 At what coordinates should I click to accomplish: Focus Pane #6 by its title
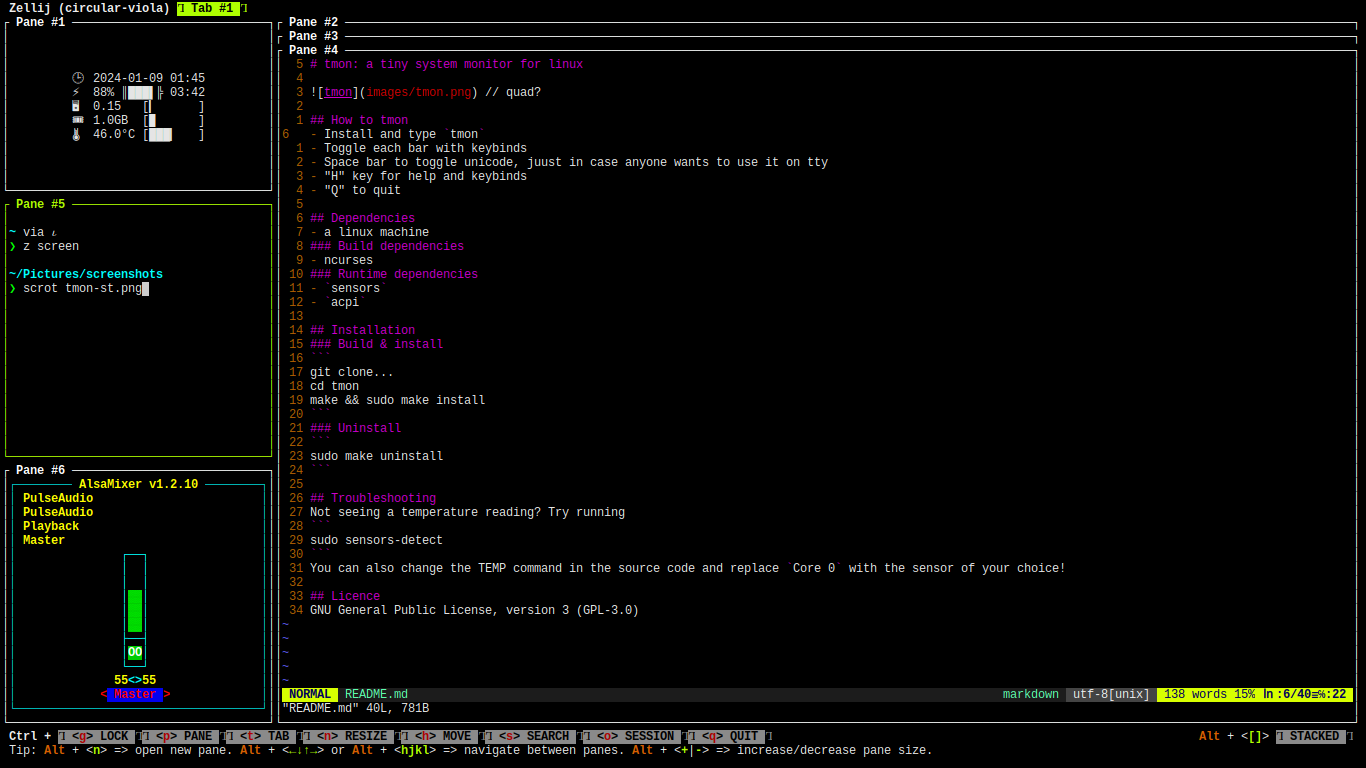(41, 470)
